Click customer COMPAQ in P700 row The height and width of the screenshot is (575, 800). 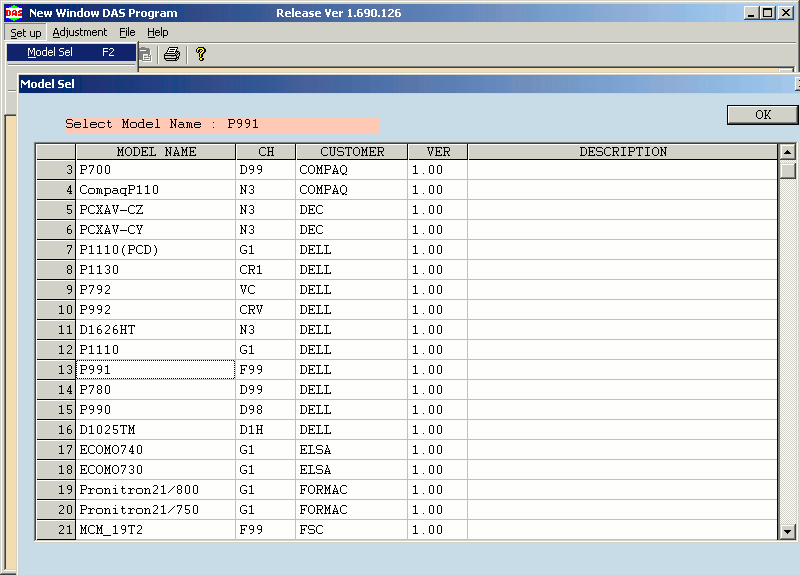[x=352, y=170]
